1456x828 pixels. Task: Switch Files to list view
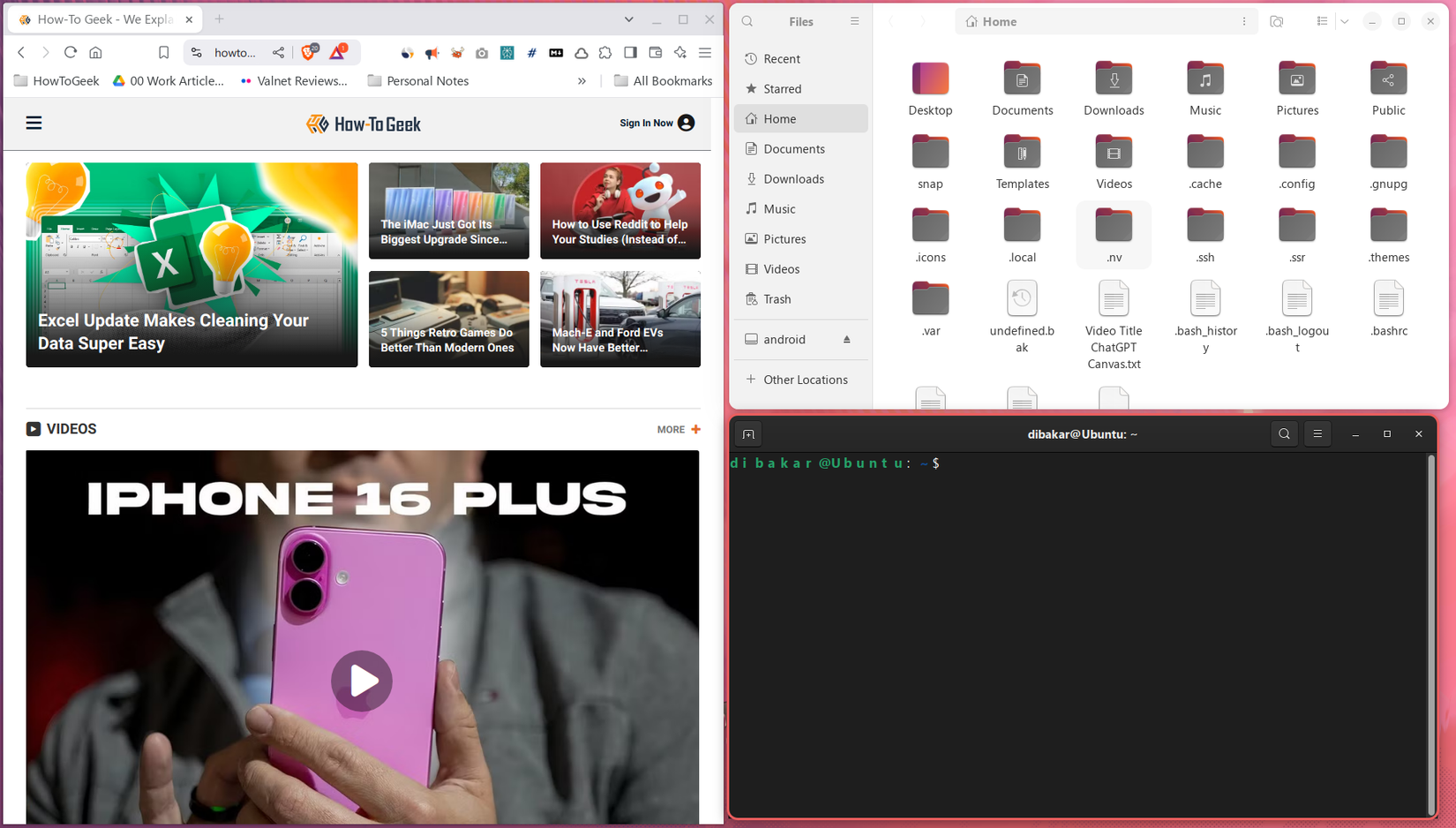(1322, 21)
